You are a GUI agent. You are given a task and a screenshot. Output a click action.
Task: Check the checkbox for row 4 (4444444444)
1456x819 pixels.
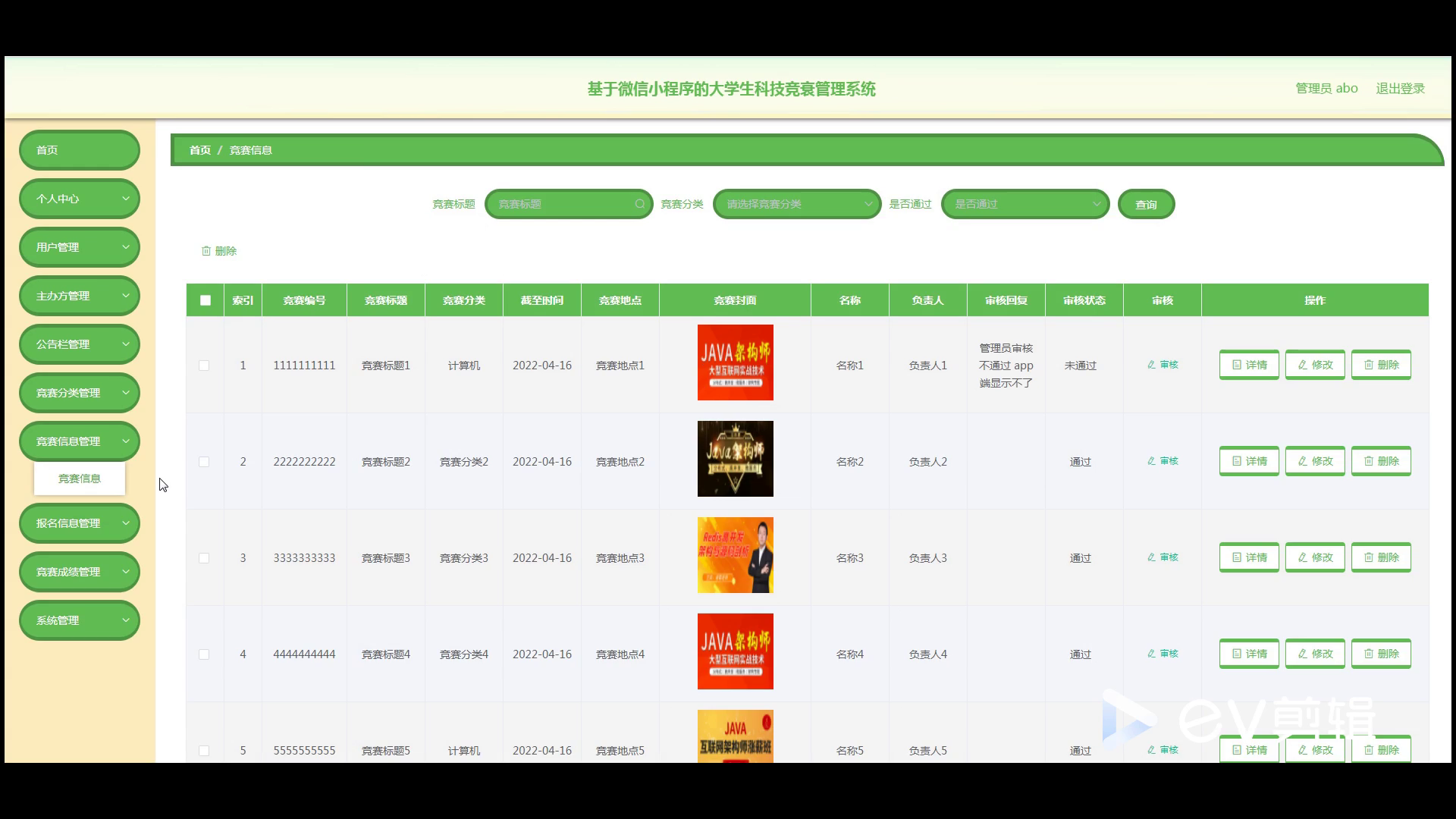pyautogui.click(x=204, y=654)
